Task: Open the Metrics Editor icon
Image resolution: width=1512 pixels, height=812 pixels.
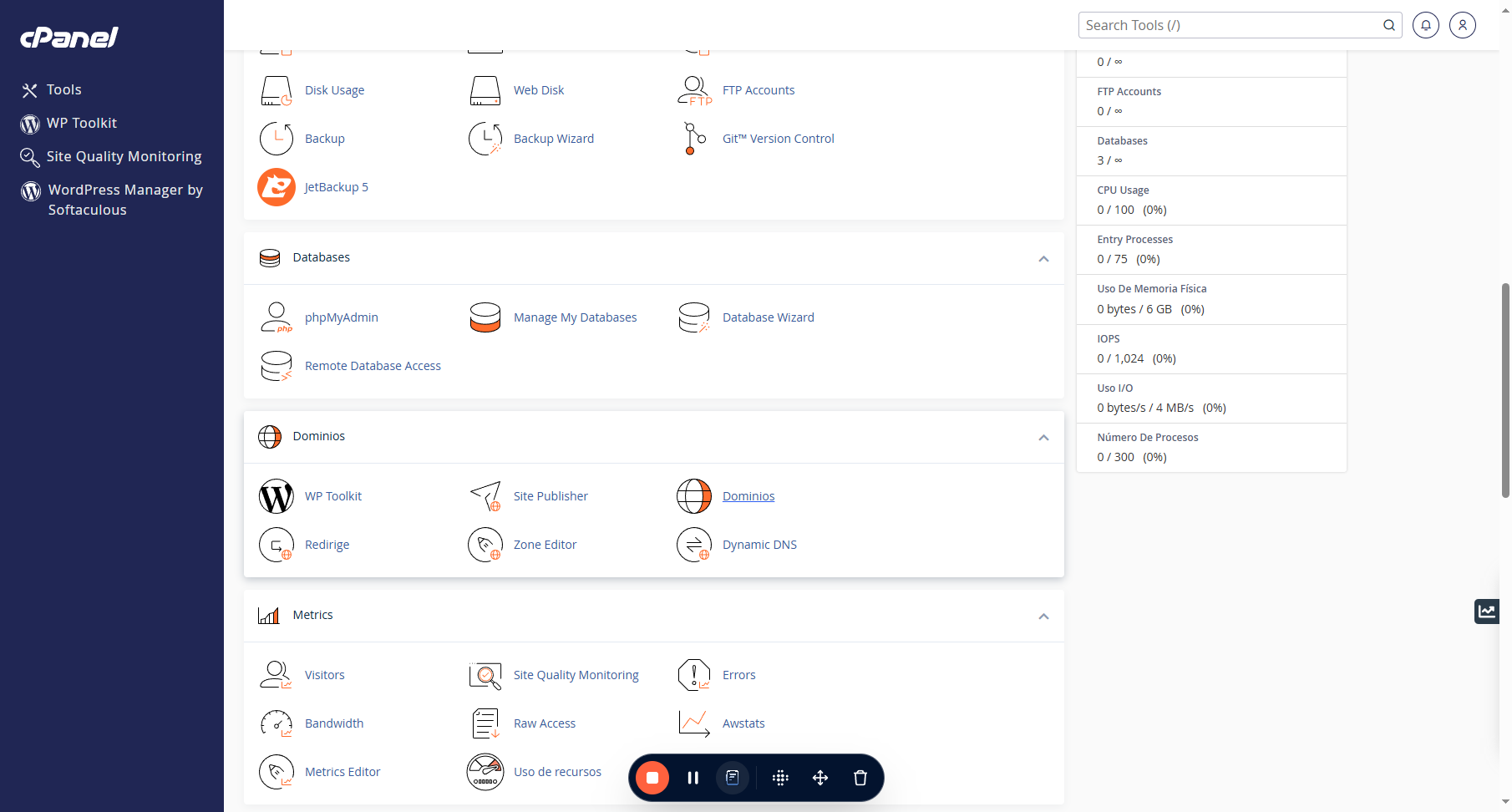Action: pos(277,772)
